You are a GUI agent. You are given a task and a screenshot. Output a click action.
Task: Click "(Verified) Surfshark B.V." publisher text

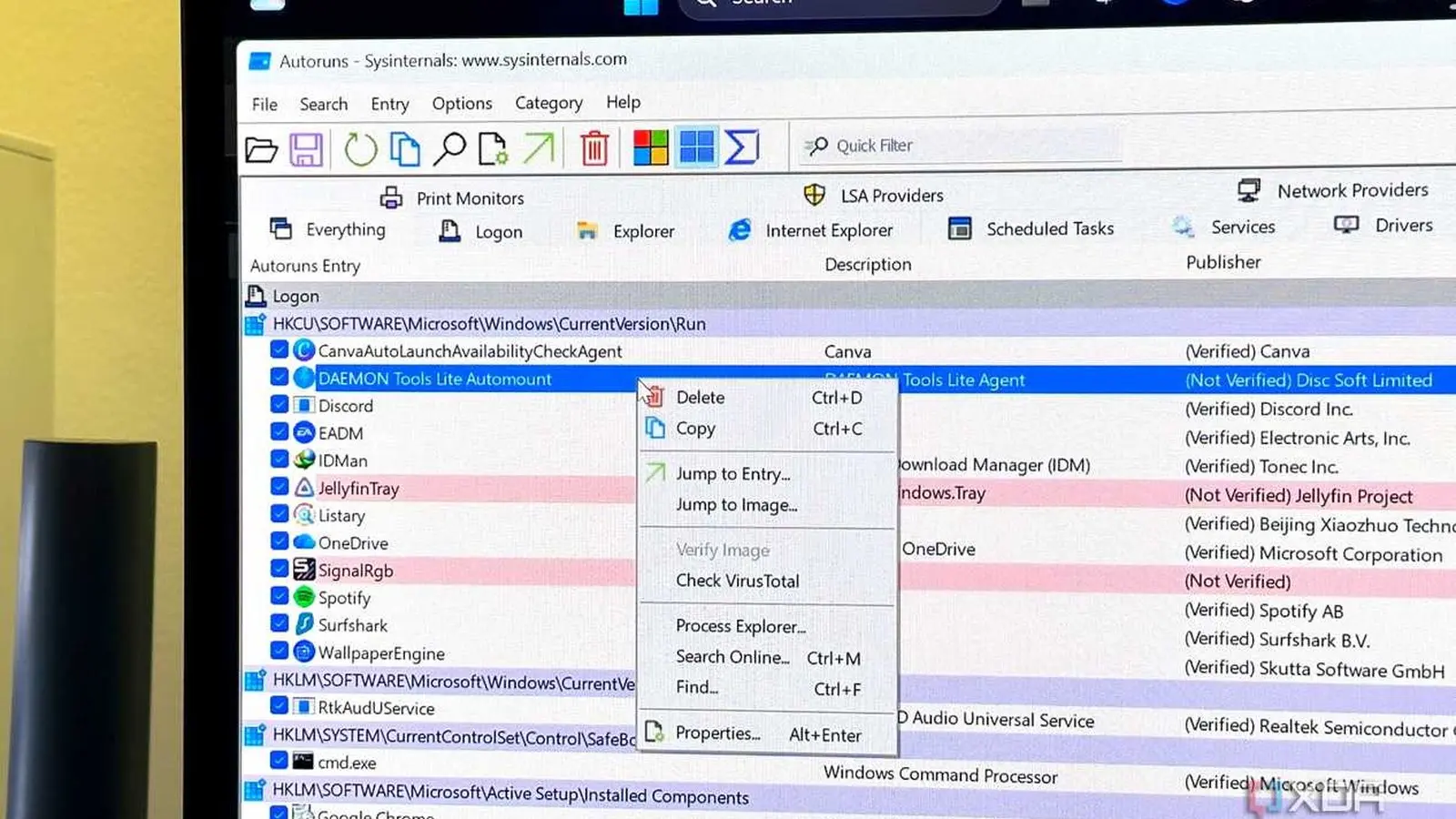pyautogui.click(x=1277, y=640)
